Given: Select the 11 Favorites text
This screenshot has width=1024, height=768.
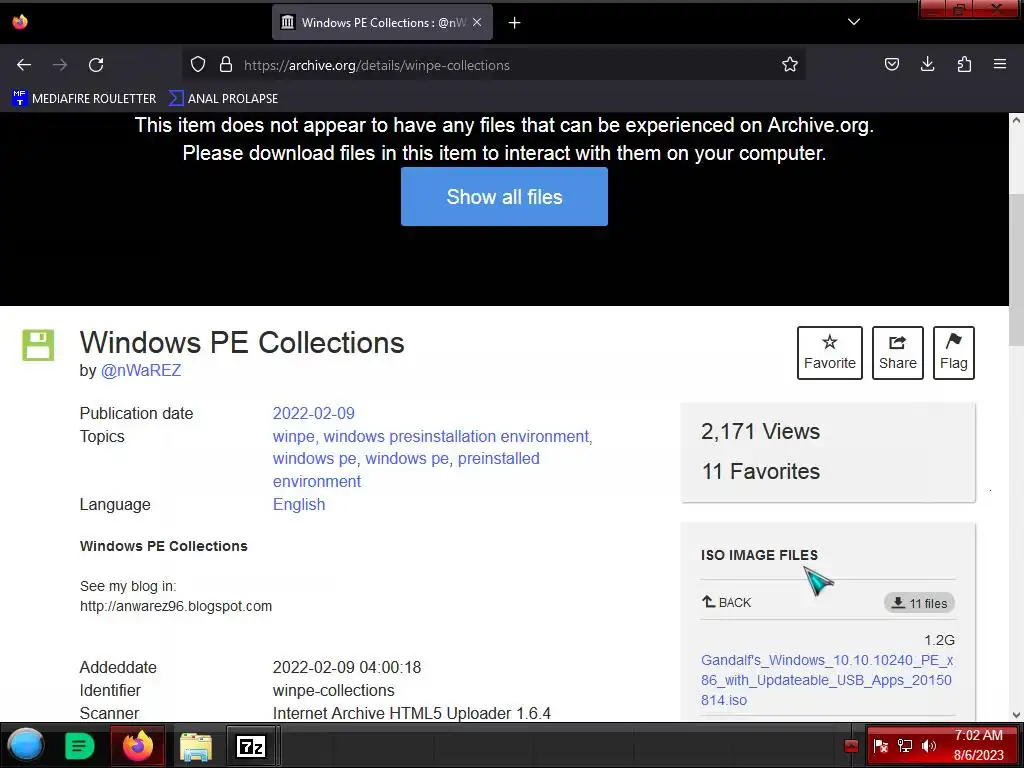Looking at the screenshot, I should click(x=760, y=471).
